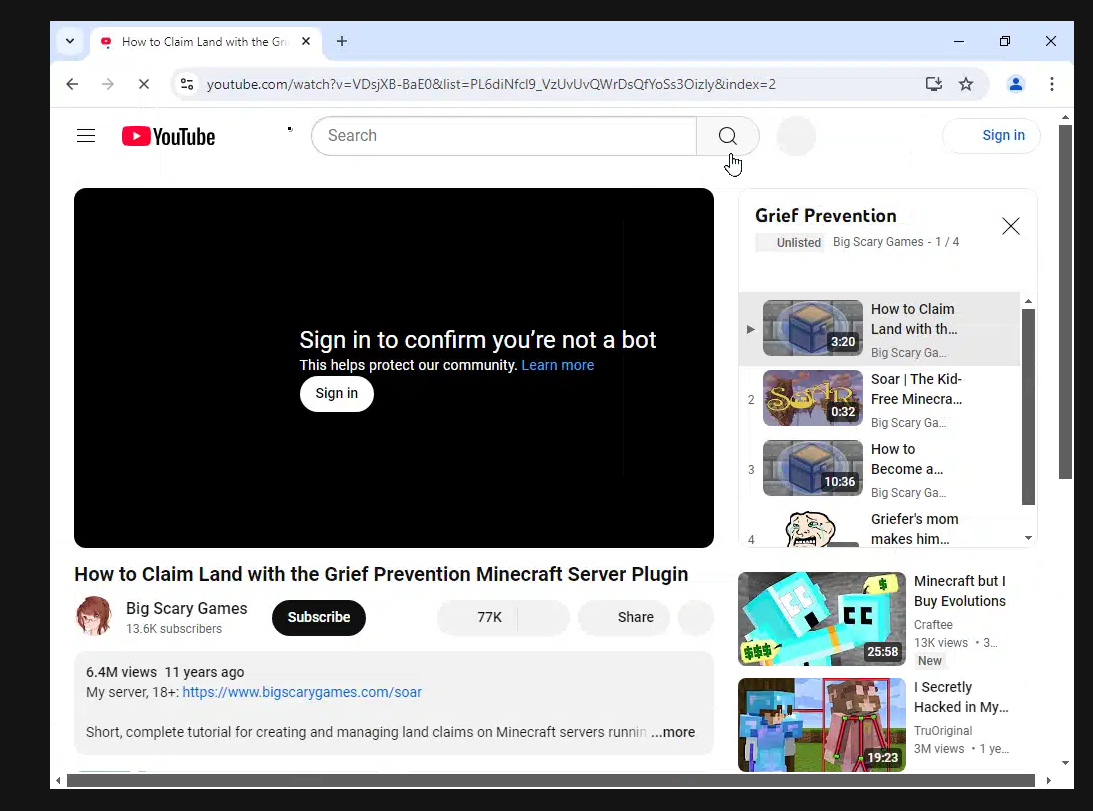
Task: Click the playlist panel scrollbar thumb
Action: tap(1028, 407)
